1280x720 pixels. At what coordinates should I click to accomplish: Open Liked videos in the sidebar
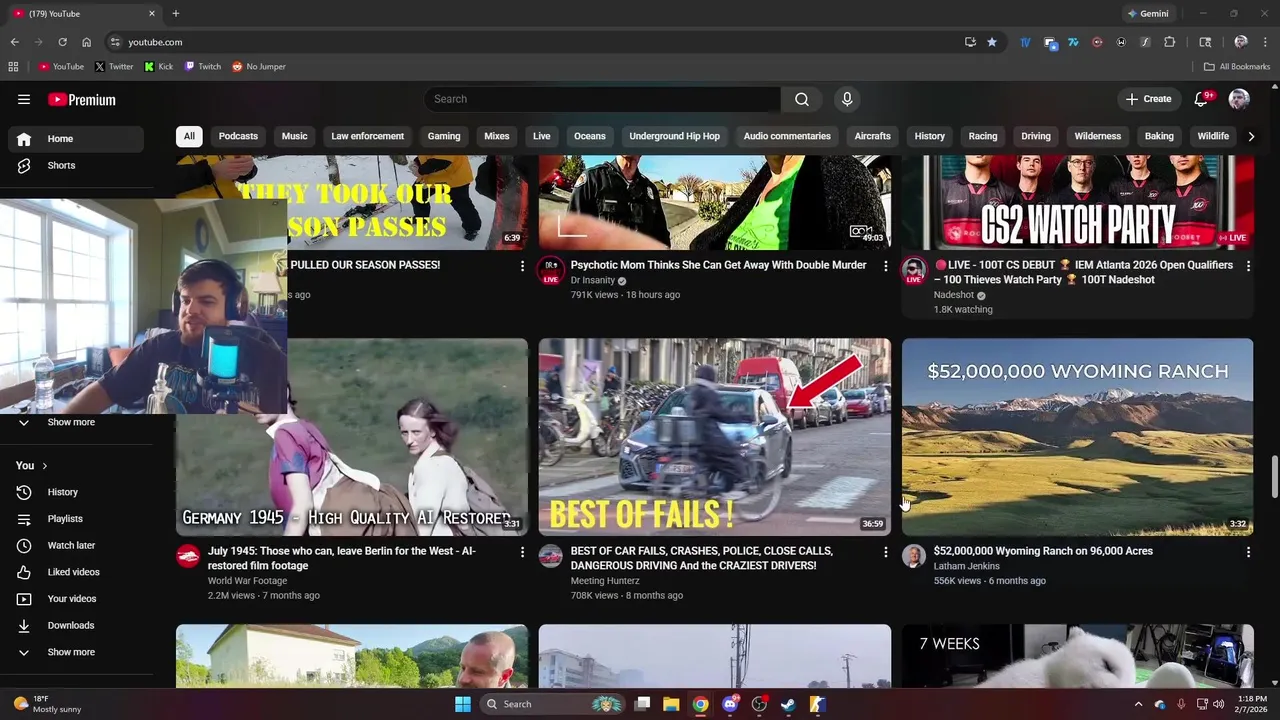76,572
